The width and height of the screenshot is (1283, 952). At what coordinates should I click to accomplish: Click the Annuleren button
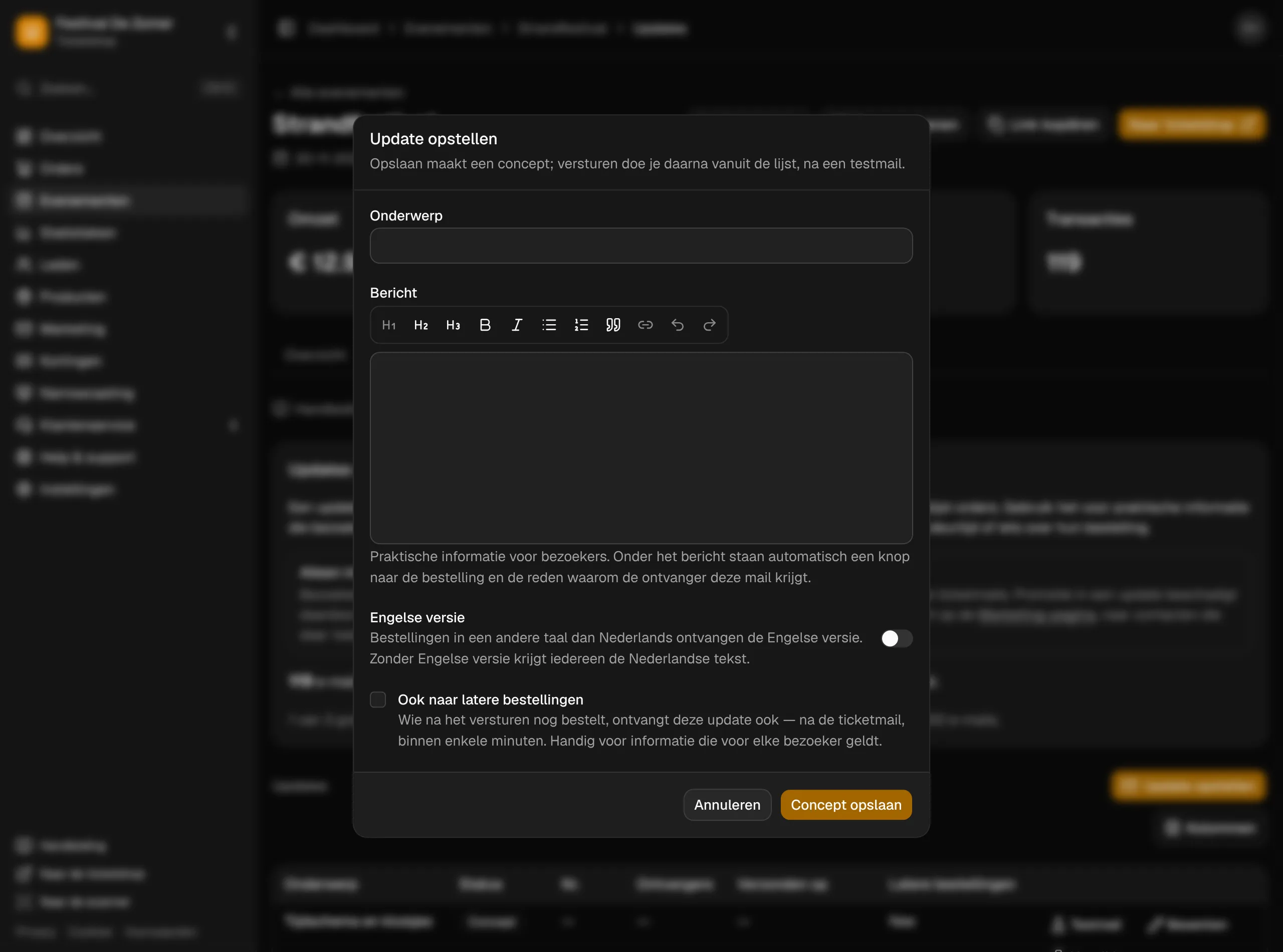pyautogui.click(x=727, y=805)
